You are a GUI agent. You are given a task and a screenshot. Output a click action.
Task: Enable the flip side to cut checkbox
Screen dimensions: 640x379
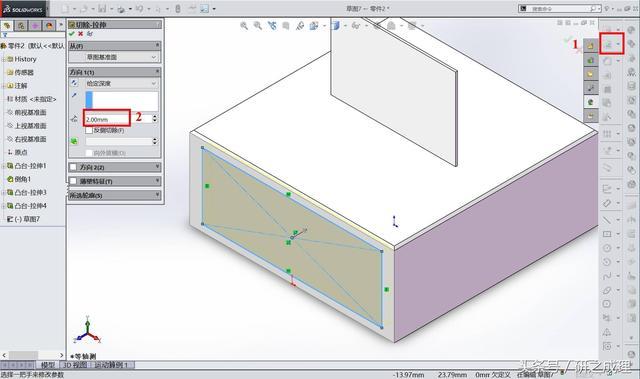pyautogui.click(x=89, y=131)
